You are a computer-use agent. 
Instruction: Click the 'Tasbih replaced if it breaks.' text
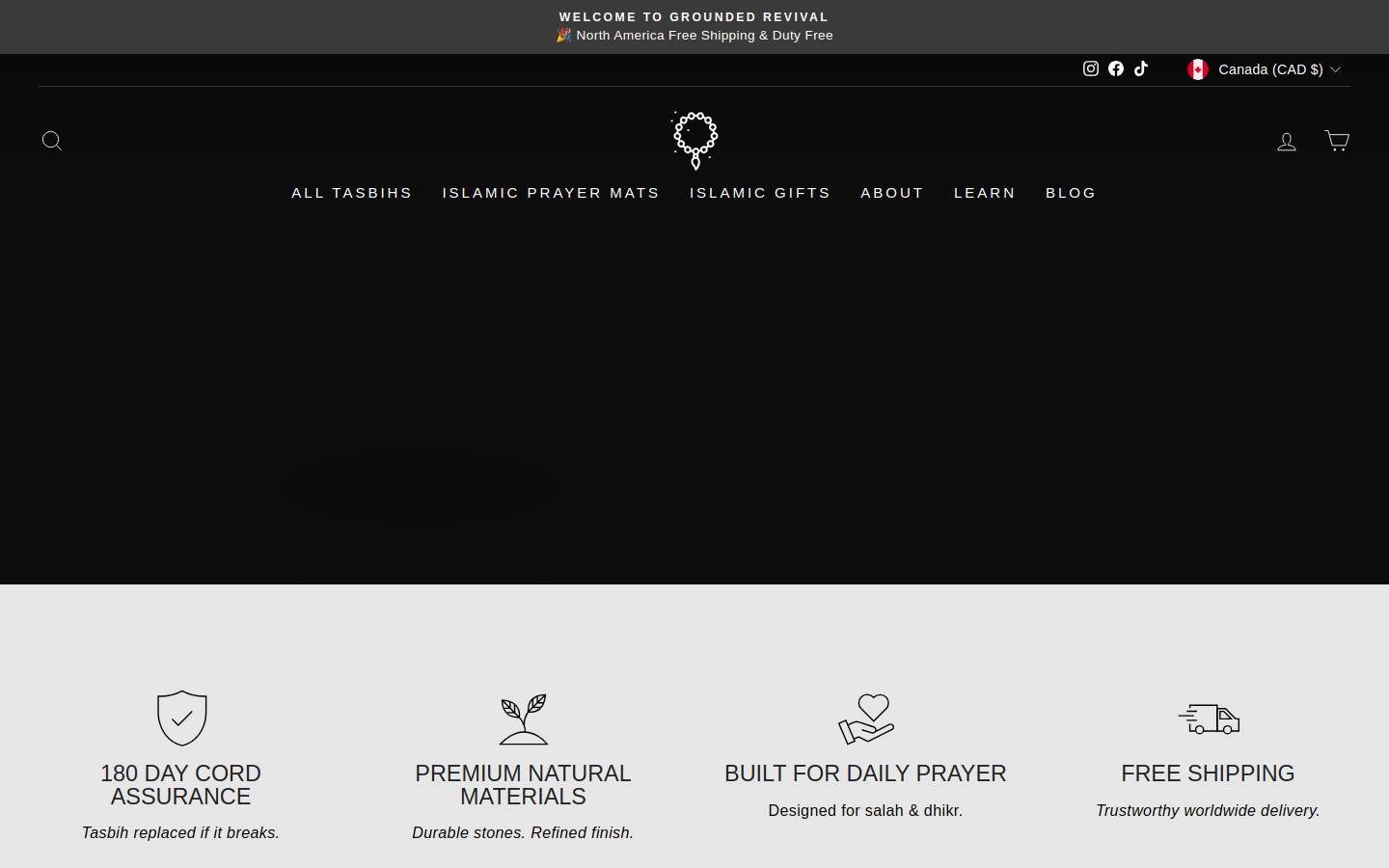[180, 833]
